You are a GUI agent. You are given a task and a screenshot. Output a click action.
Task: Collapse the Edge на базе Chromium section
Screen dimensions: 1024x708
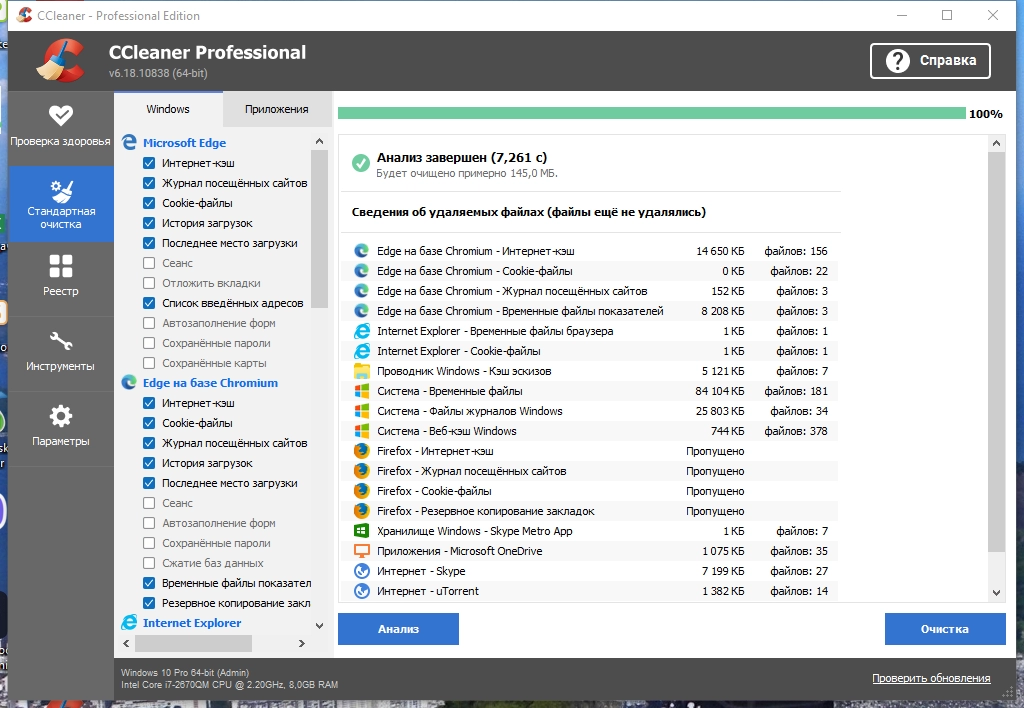click(x=210, y=383)
